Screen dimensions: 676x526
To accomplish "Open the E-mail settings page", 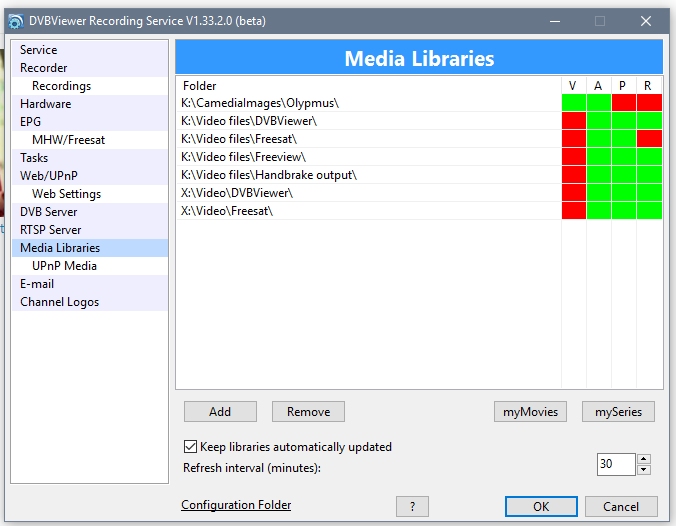I will (x=90, y=284).
